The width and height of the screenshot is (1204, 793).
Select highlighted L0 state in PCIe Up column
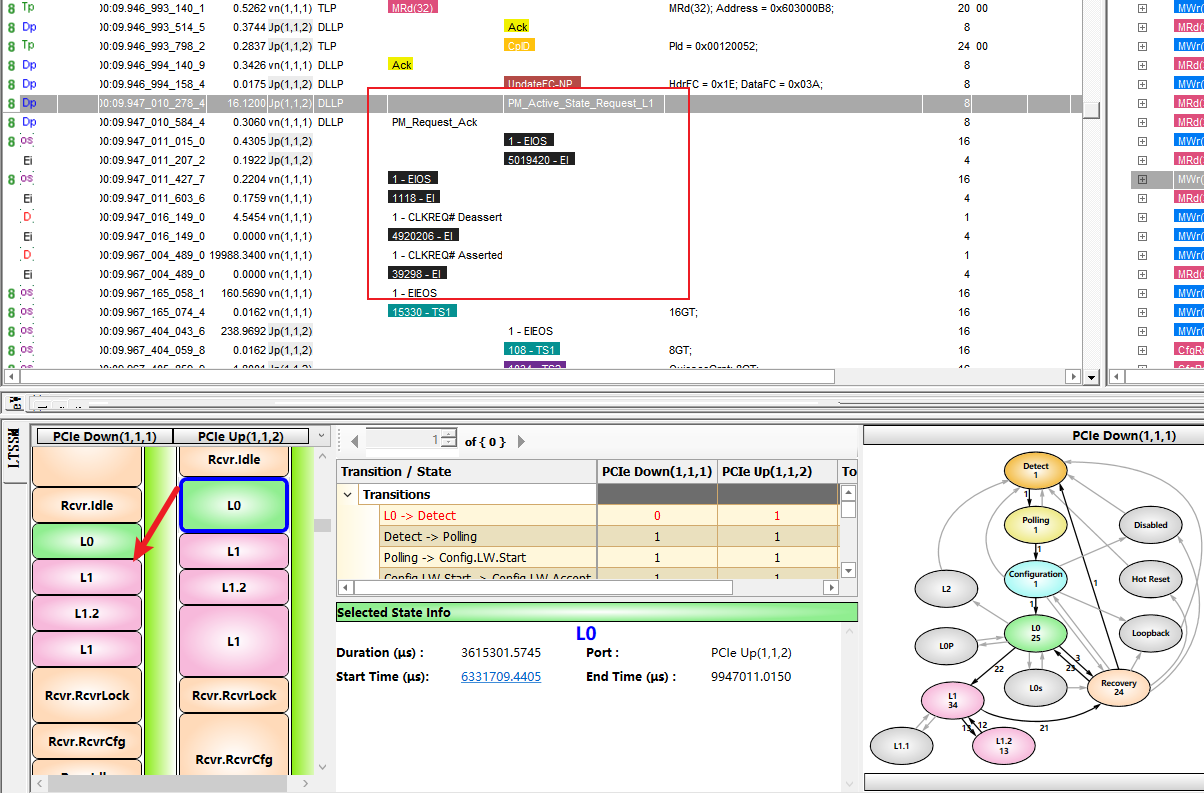pos(234,505)
